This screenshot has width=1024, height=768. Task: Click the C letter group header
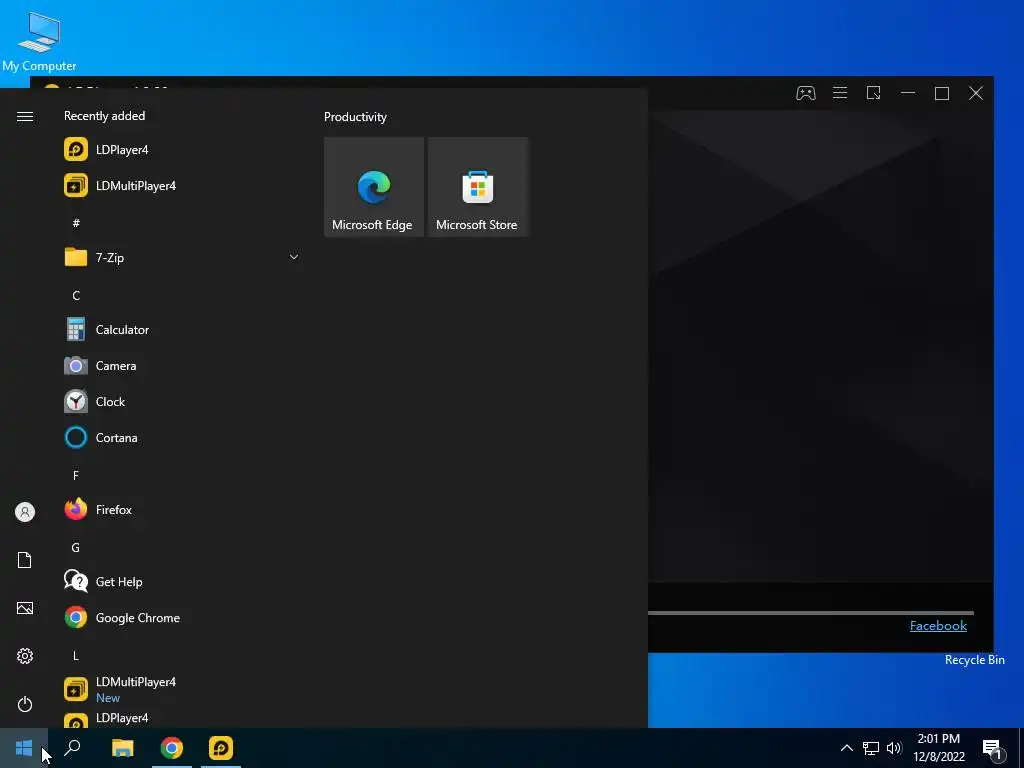click(76, 295)
